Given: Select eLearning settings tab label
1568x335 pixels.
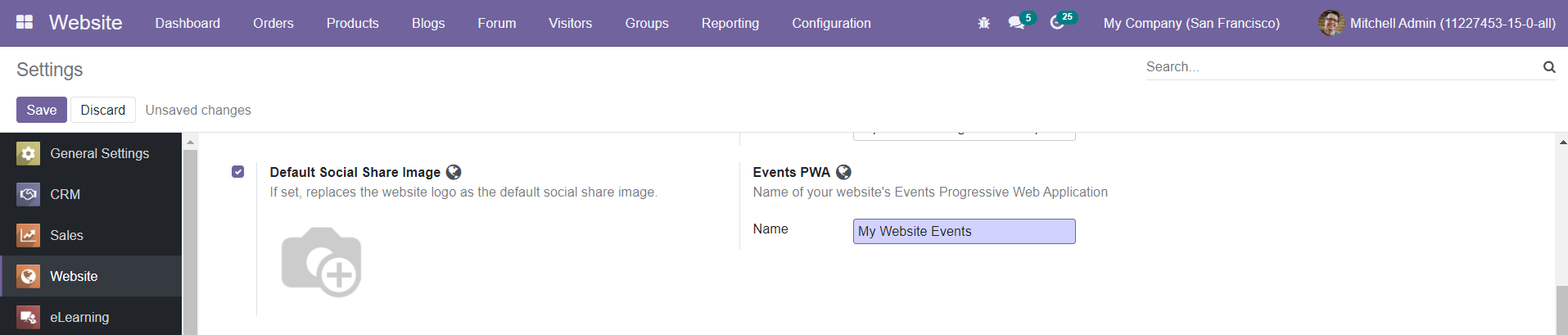Looking at the screenshot, I should click(x=79, y=317).
